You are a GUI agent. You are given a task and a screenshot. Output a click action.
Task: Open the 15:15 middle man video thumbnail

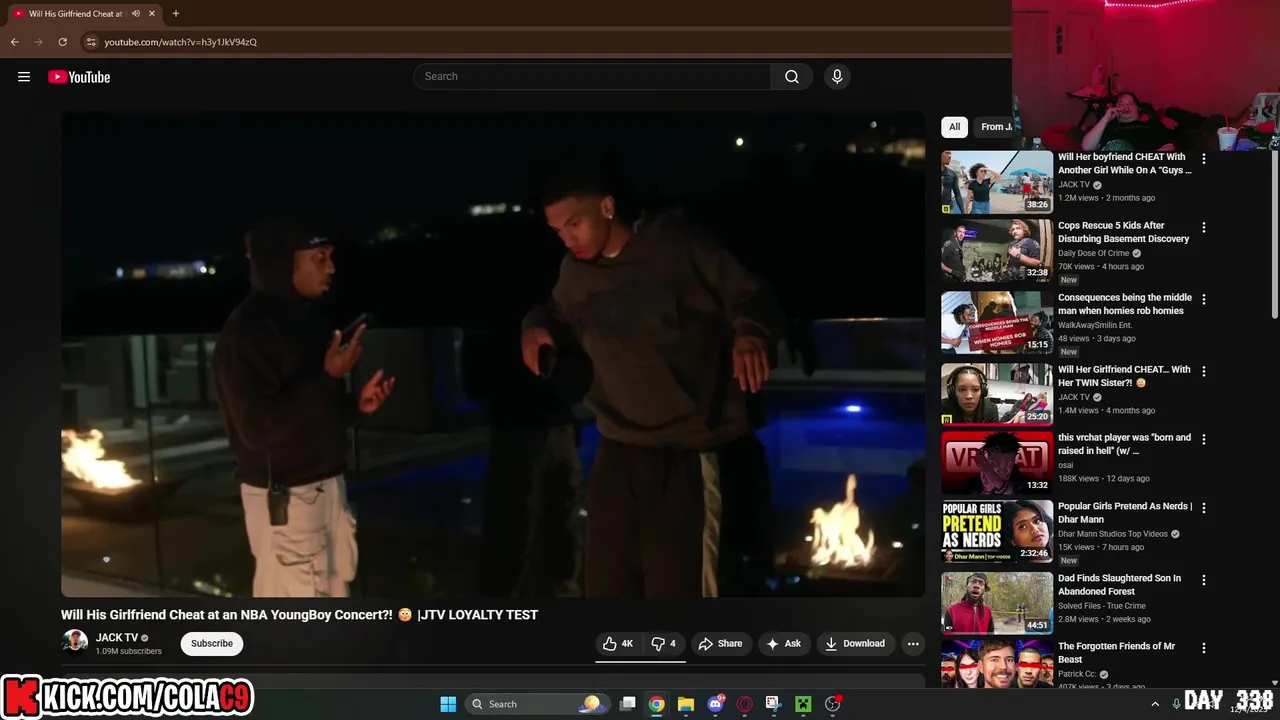point(997,322)
